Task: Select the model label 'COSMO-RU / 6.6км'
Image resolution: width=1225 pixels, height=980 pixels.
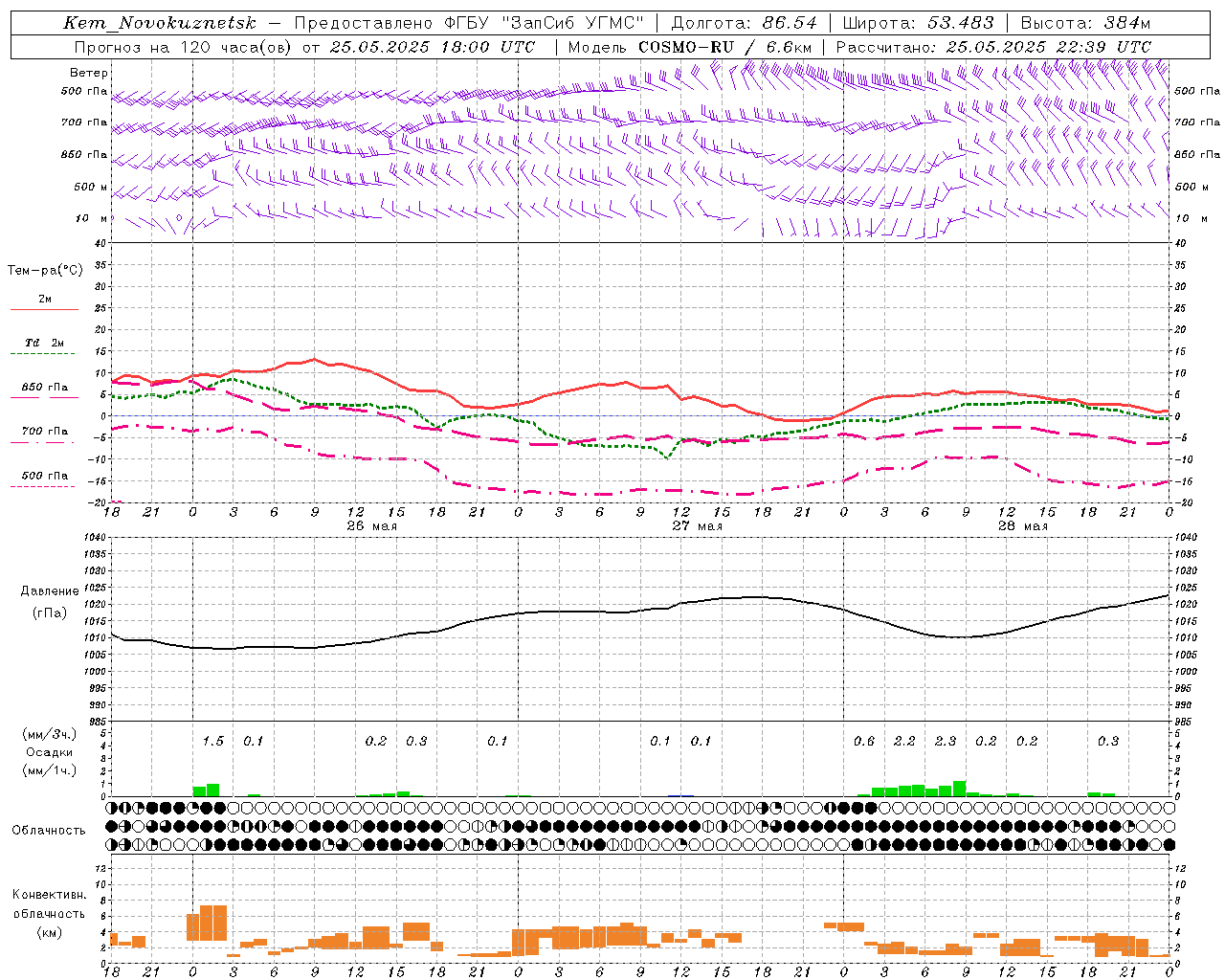Action: pyautogui.click(x=724, y=46)
